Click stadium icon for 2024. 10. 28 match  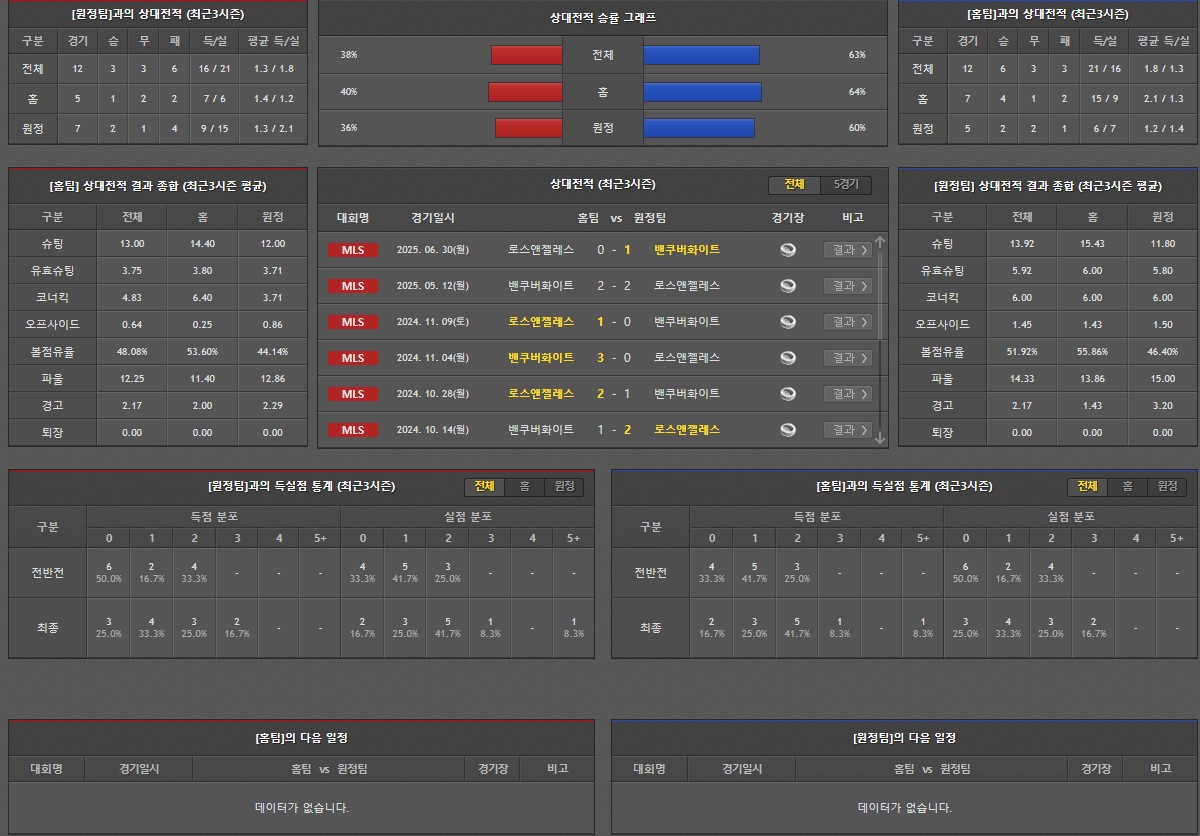tap(788, 394)
